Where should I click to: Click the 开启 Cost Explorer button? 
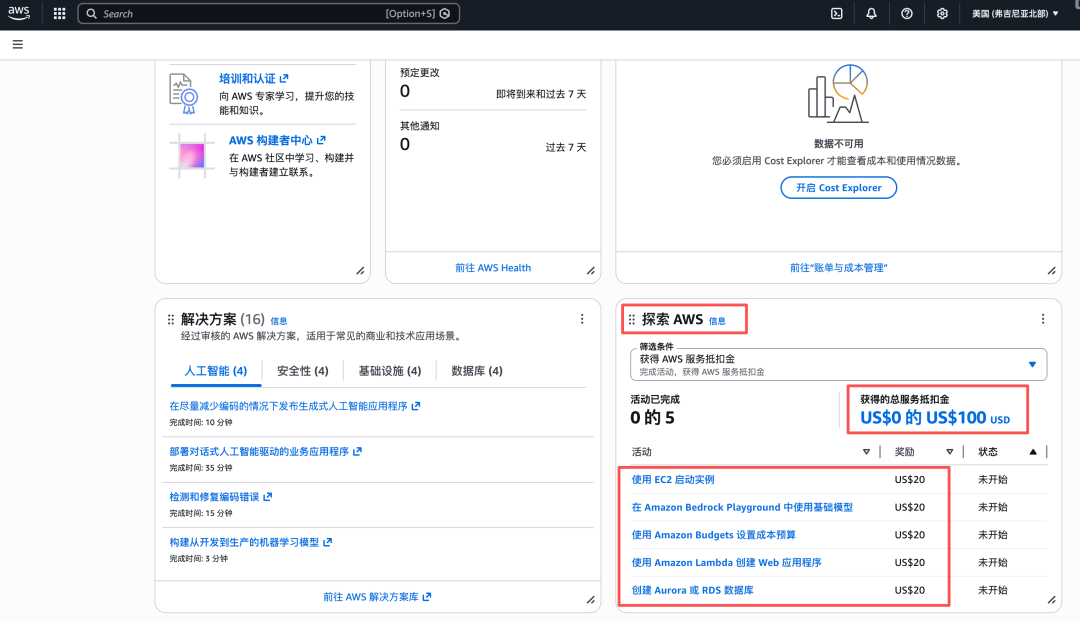[838, 187]
